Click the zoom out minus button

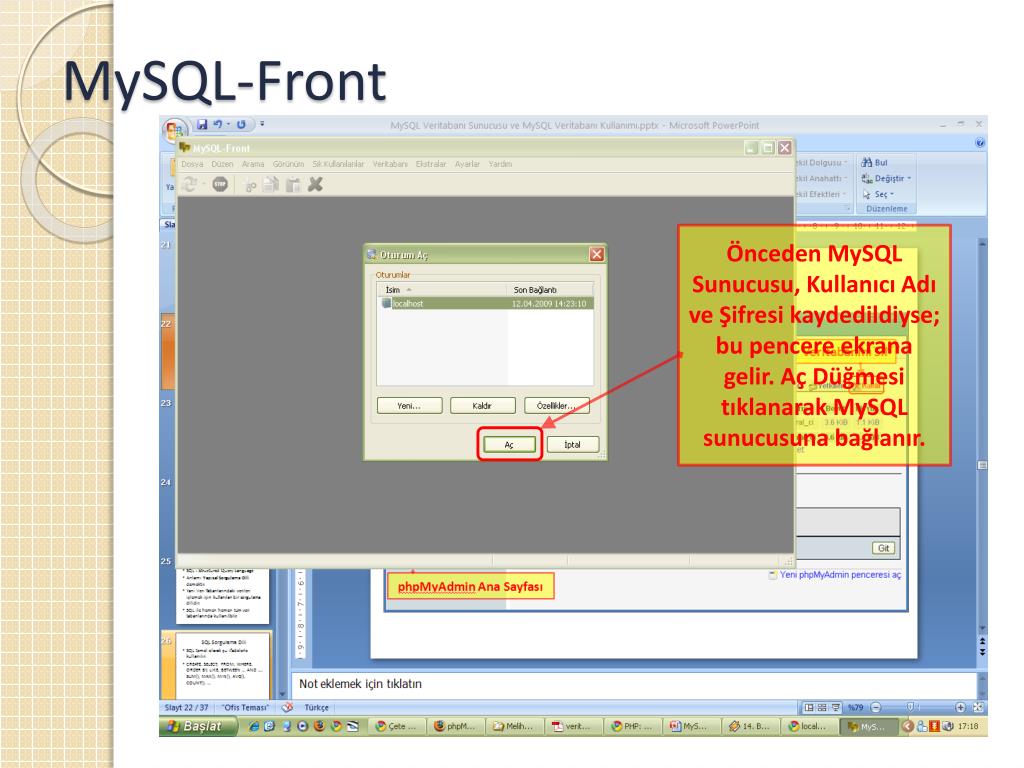[876, 707]
